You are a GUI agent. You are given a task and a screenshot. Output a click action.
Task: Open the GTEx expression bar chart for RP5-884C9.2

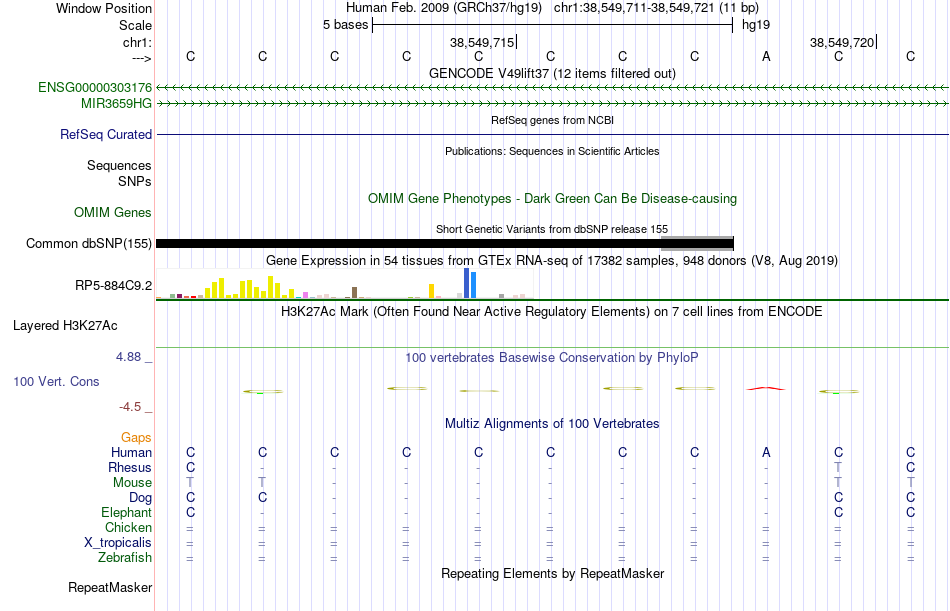tap(344, 284)
